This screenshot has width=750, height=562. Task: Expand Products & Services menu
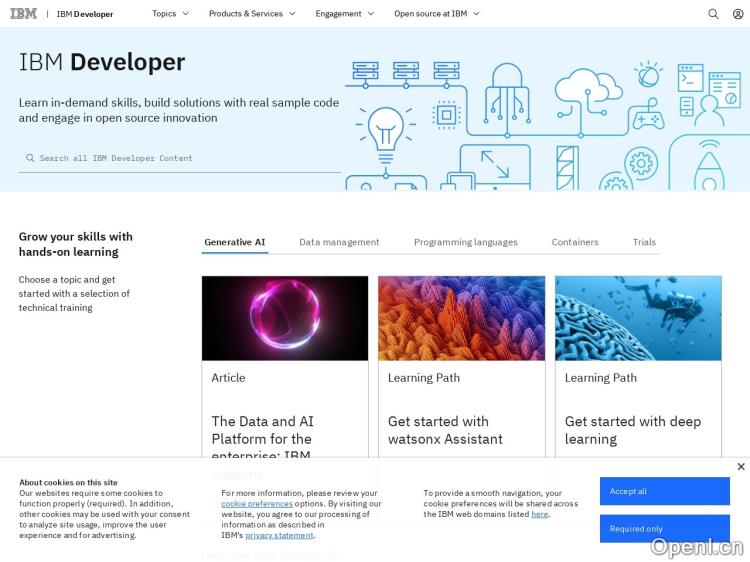252,14
